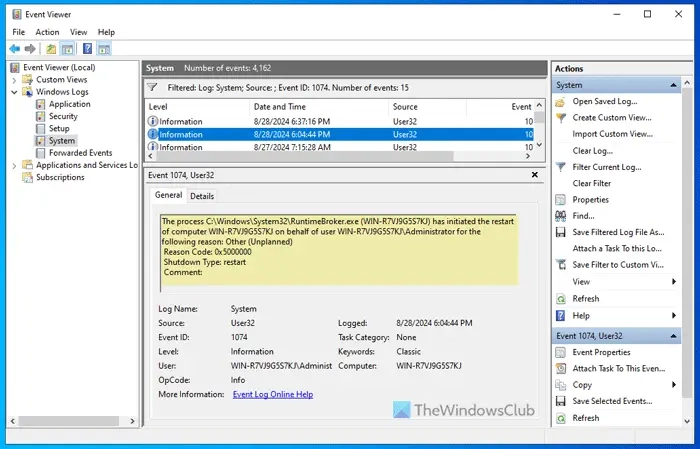Click the Save Filtered Log File disk icon
This screenshot has width=700, height=449.
pyautogui.click(x=561, y=232)
